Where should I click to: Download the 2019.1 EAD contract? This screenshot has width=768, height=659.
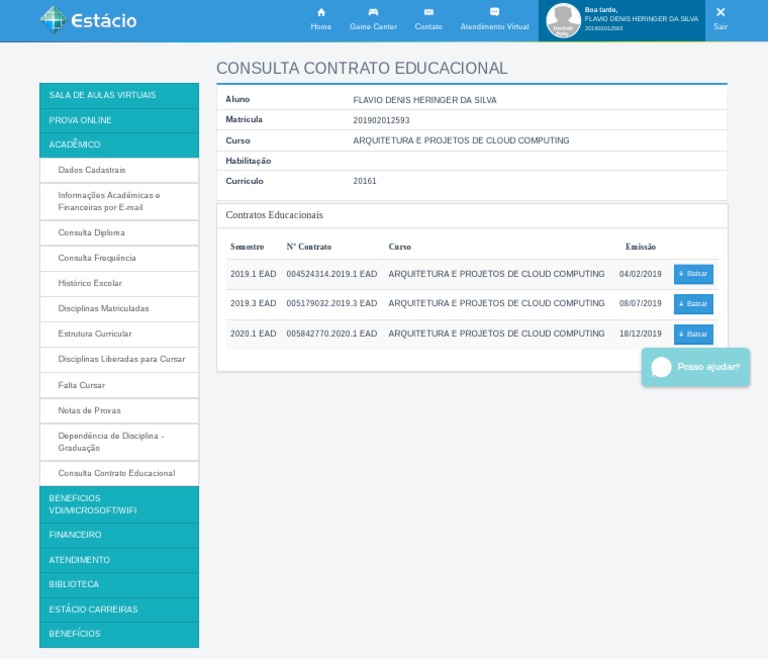[x=693, y=274]
